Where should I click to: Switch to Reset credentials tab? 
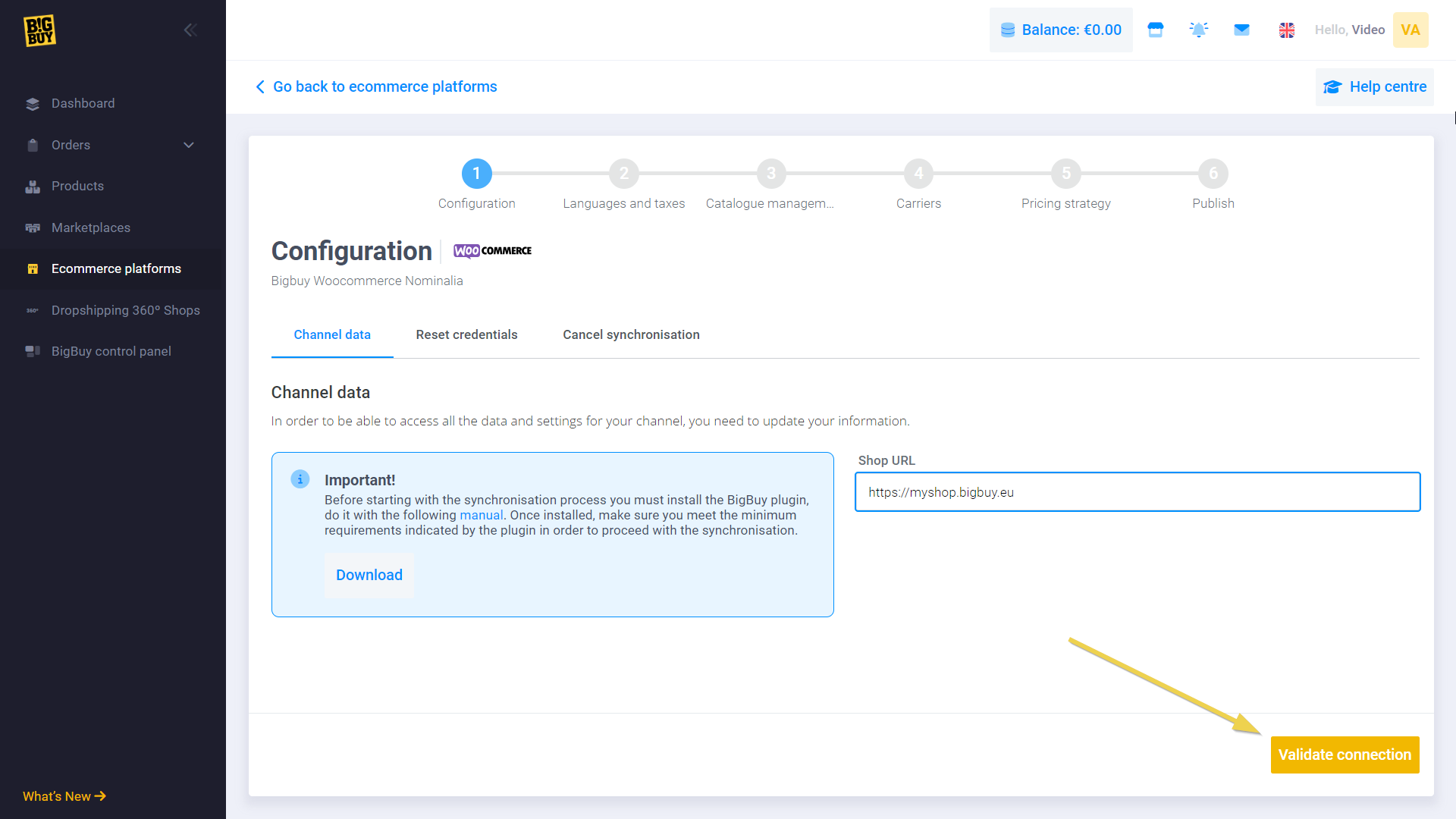pos(466,334)
